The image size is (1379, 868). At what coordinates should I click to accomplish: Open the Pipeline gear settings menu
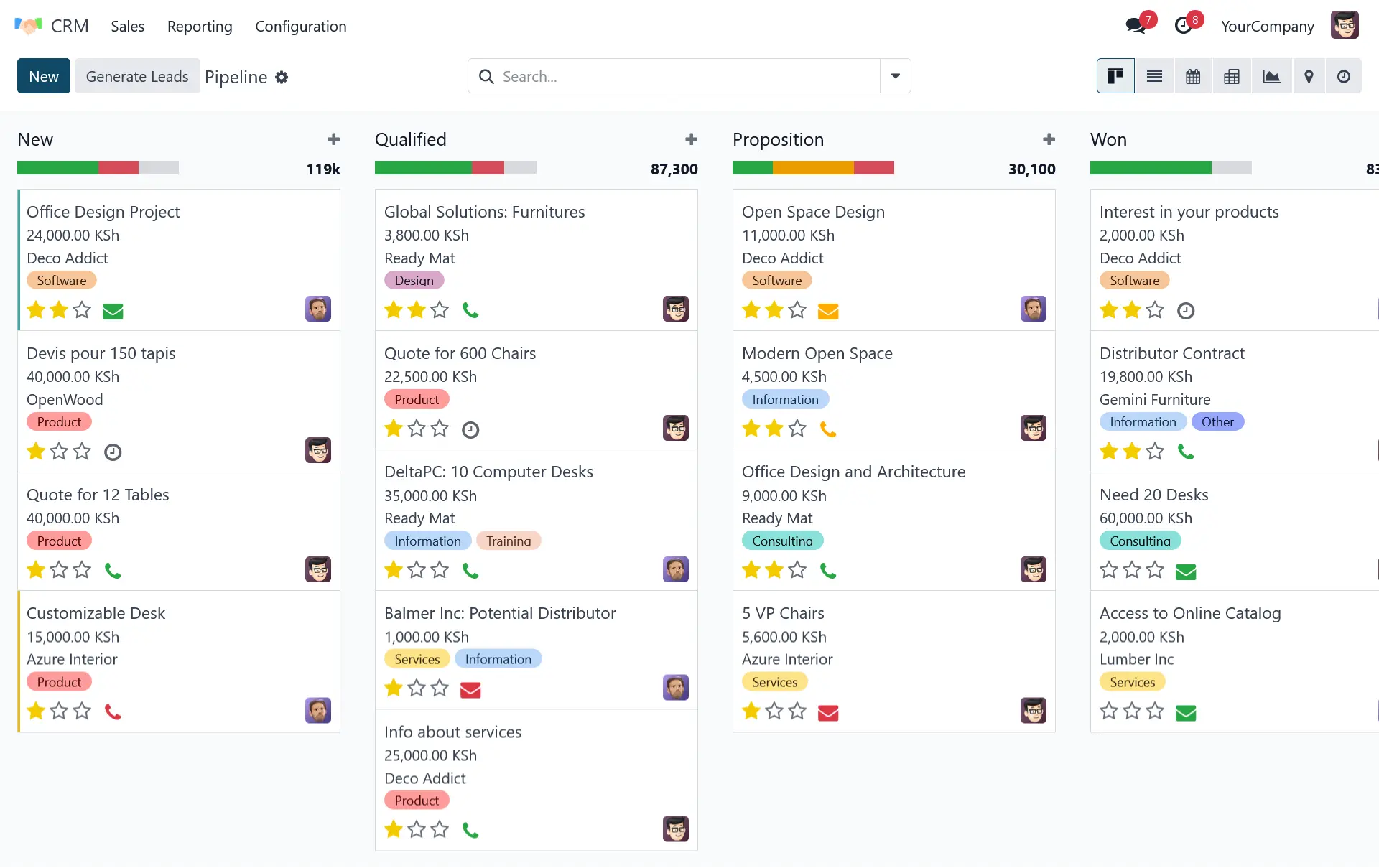tap(282, 77)
